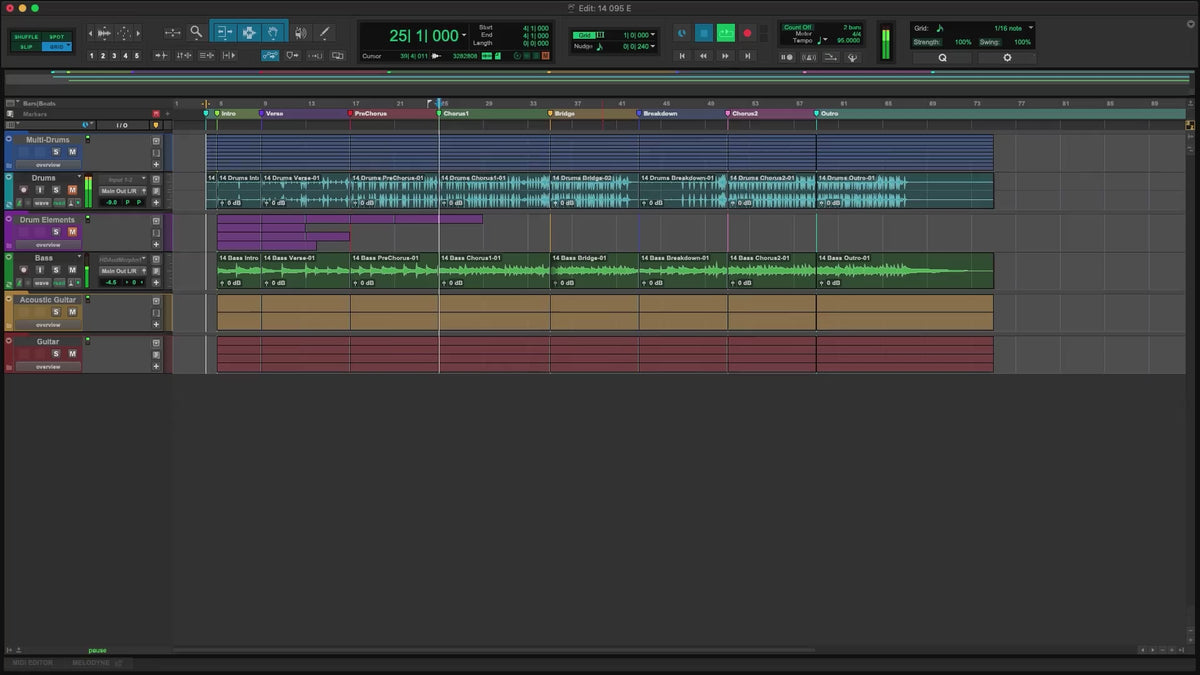Image resolution: width=1200 pixels, height=675 pixels.
Task: Click the Bass track Main Out L/R output
Action: pyautogui.click(x=119, y=271)
